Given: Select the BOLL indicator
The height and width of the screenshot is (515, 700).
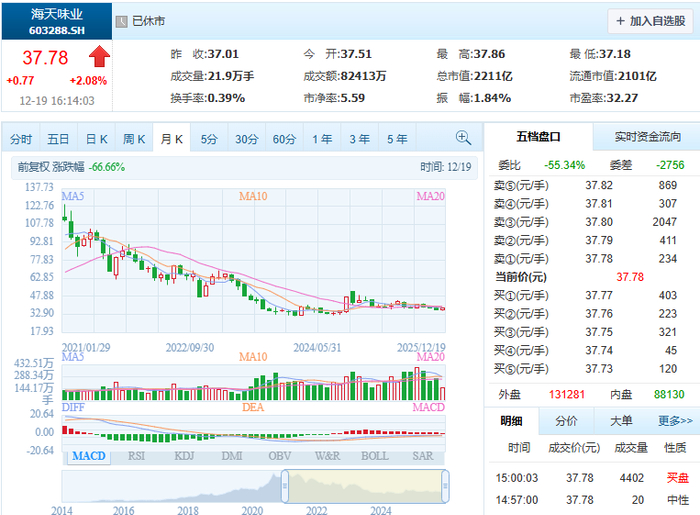Looking at the screenshot, I should (375, 456).
